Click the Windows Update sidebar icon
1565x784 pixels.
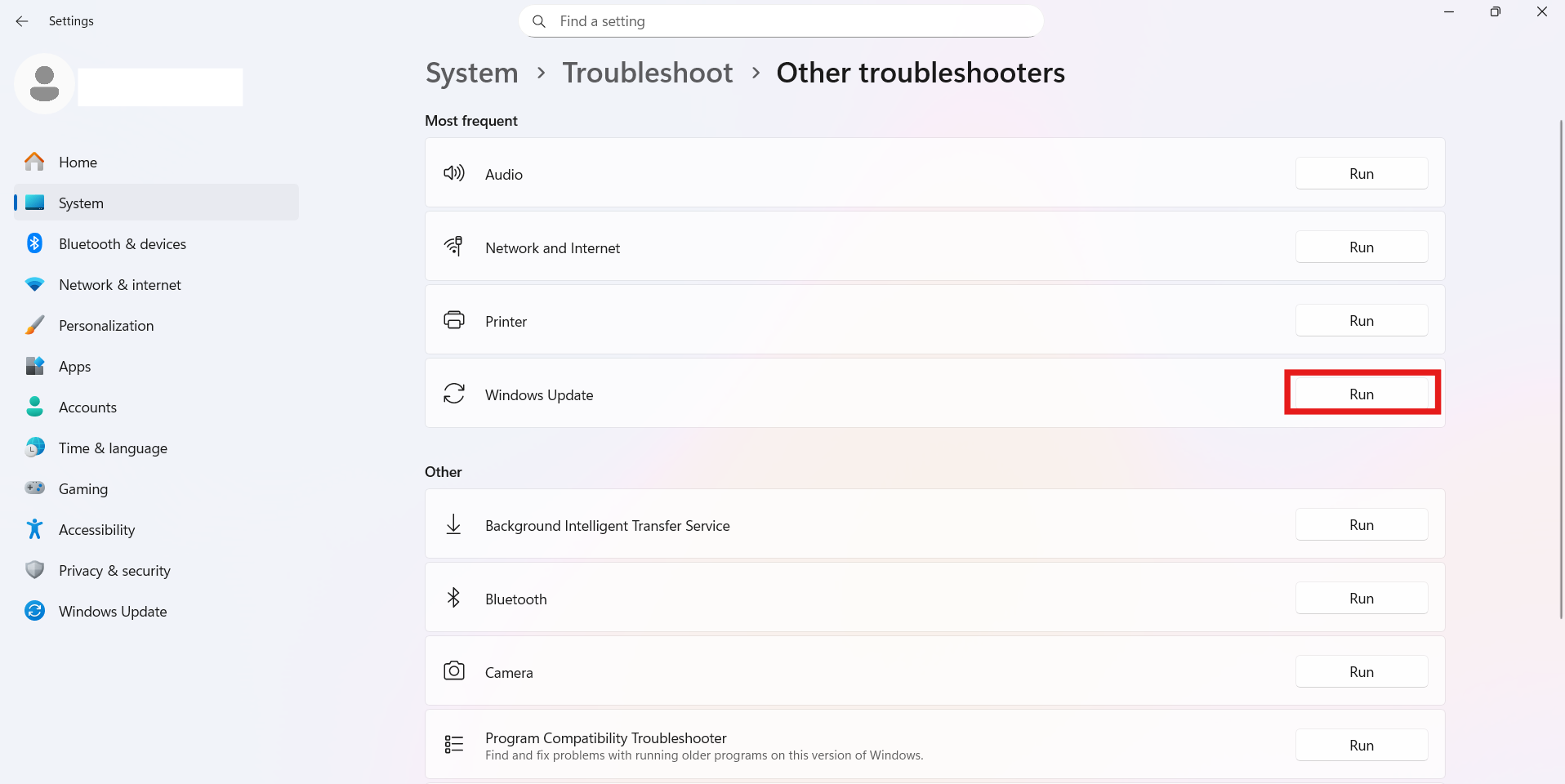34,611
